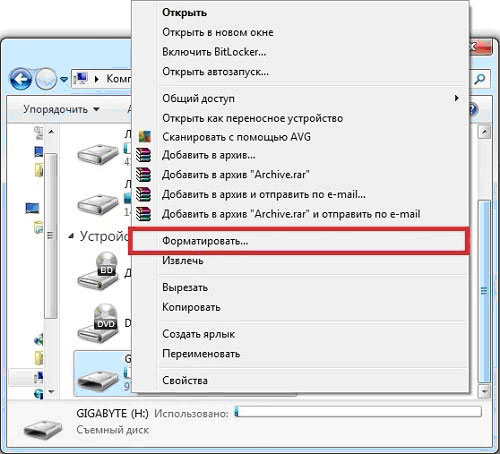This screenshot has height=454, width=500.
Task: Click the Back navigation arrow button
Action: [x=21, y=79]
